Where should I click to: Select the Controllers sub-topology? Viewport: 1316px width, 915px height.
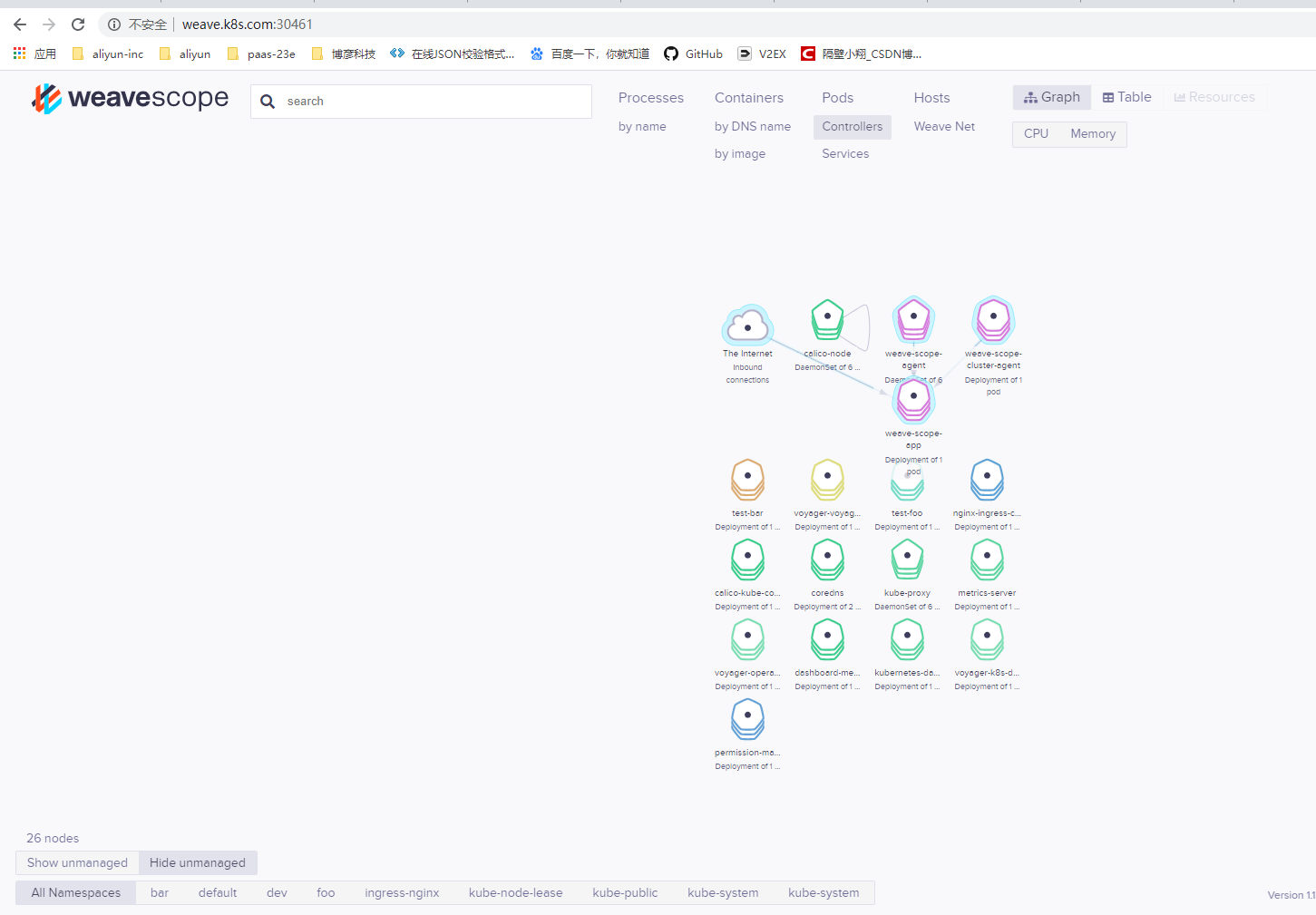[853, 127]
